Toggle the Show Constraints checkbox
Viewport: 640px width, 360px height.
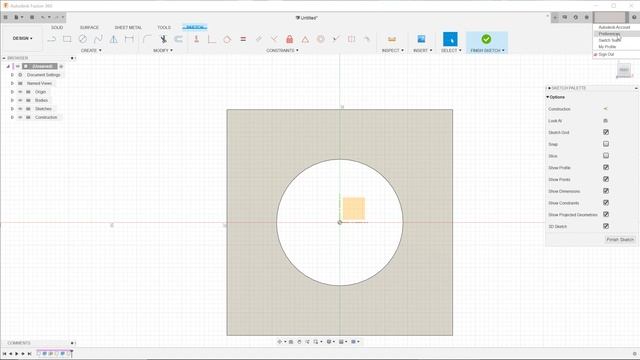coord(606,202)
